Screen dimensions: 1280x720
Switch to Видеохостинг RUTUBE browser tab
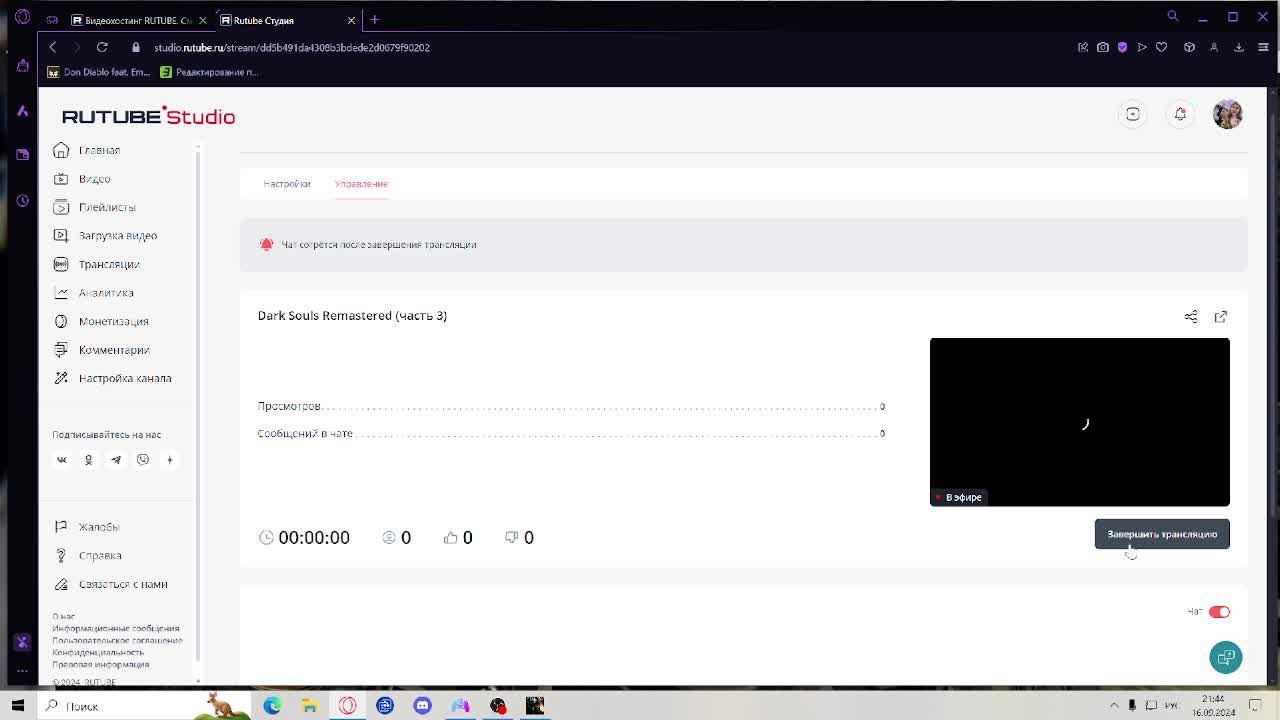(x=130, y=20)
